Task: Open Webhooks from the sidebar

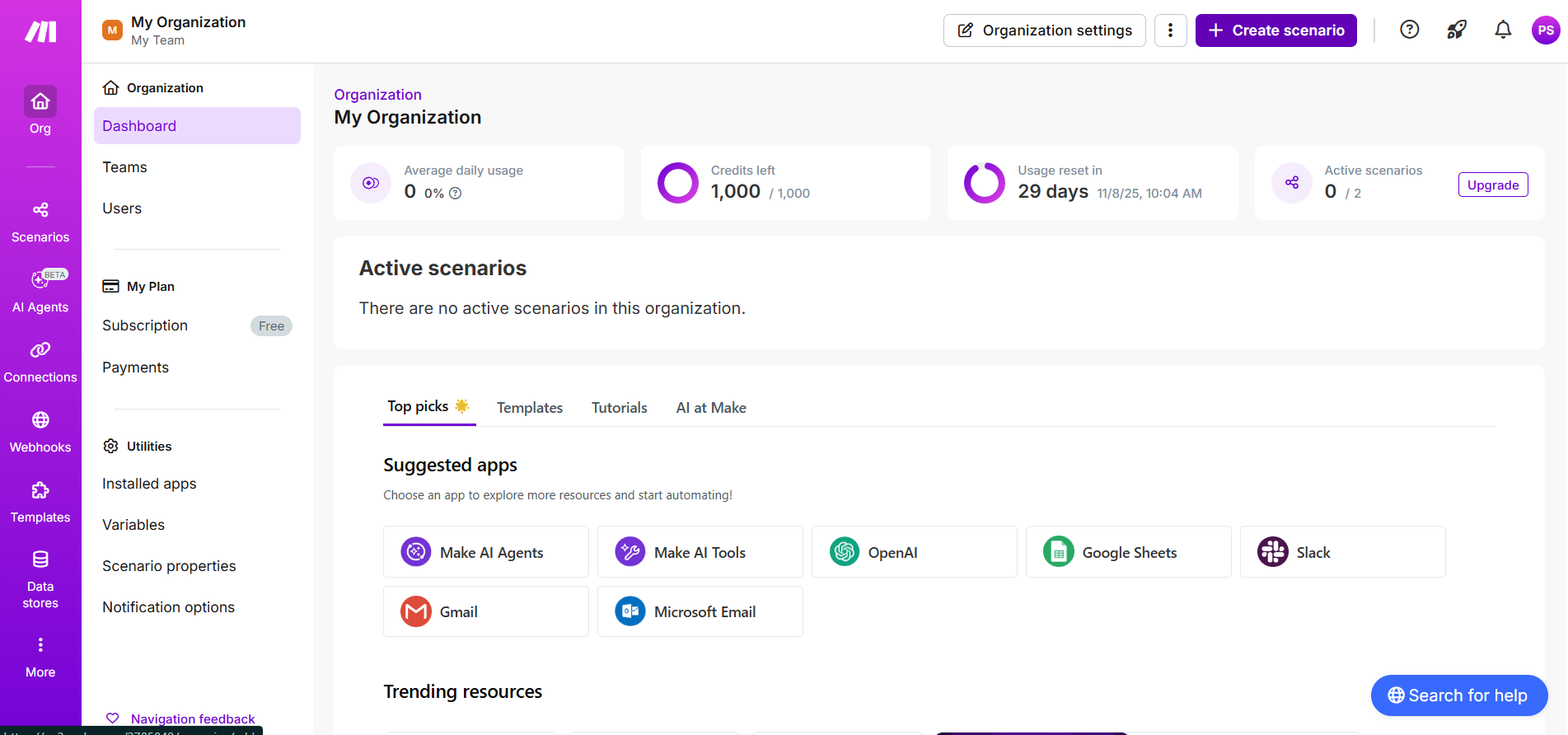Action: [40, 433]
